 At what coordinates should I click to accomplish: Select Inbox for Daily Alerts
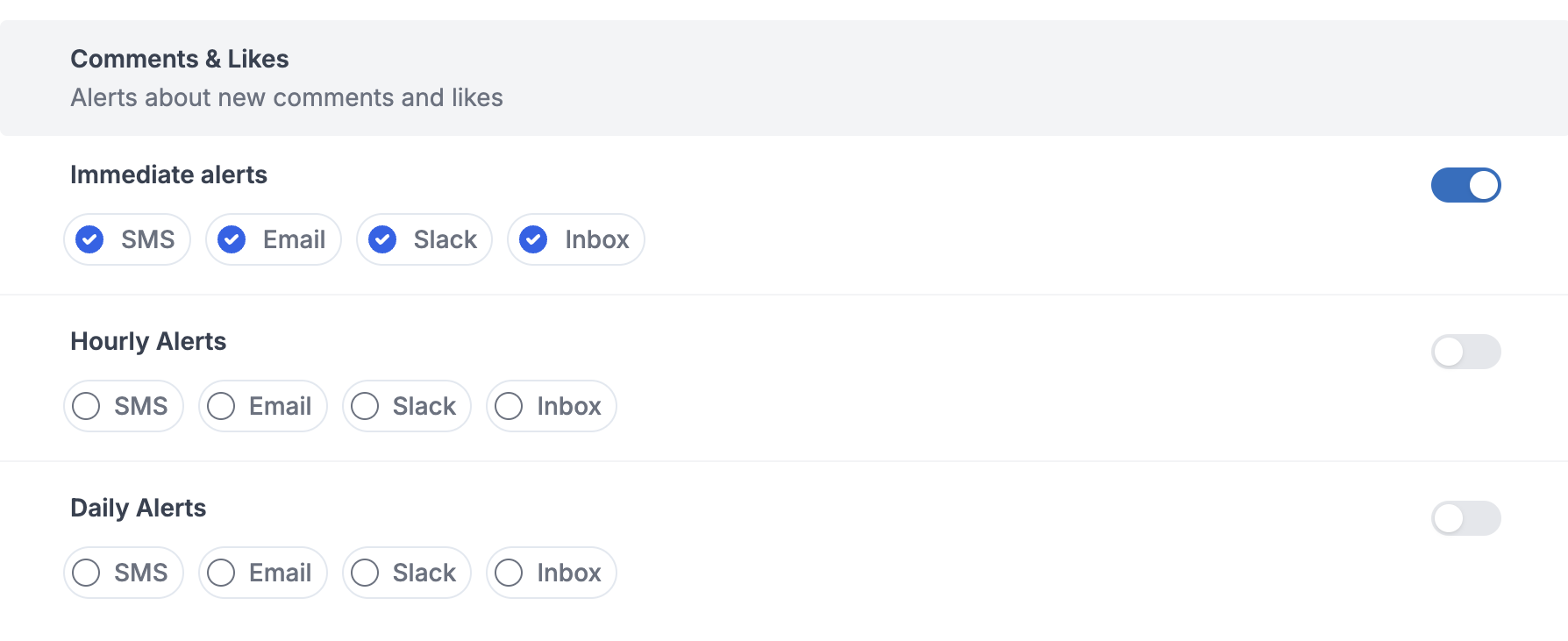pos(552,573)
